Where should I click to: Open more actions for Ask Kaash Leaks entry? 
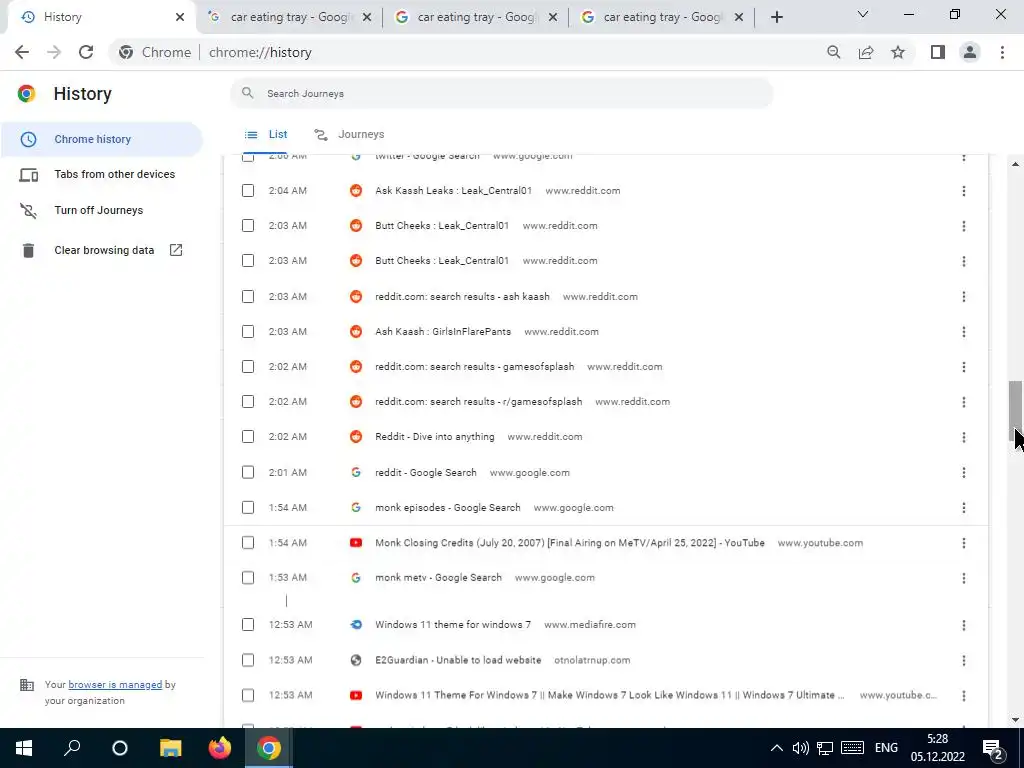(963, 191)
